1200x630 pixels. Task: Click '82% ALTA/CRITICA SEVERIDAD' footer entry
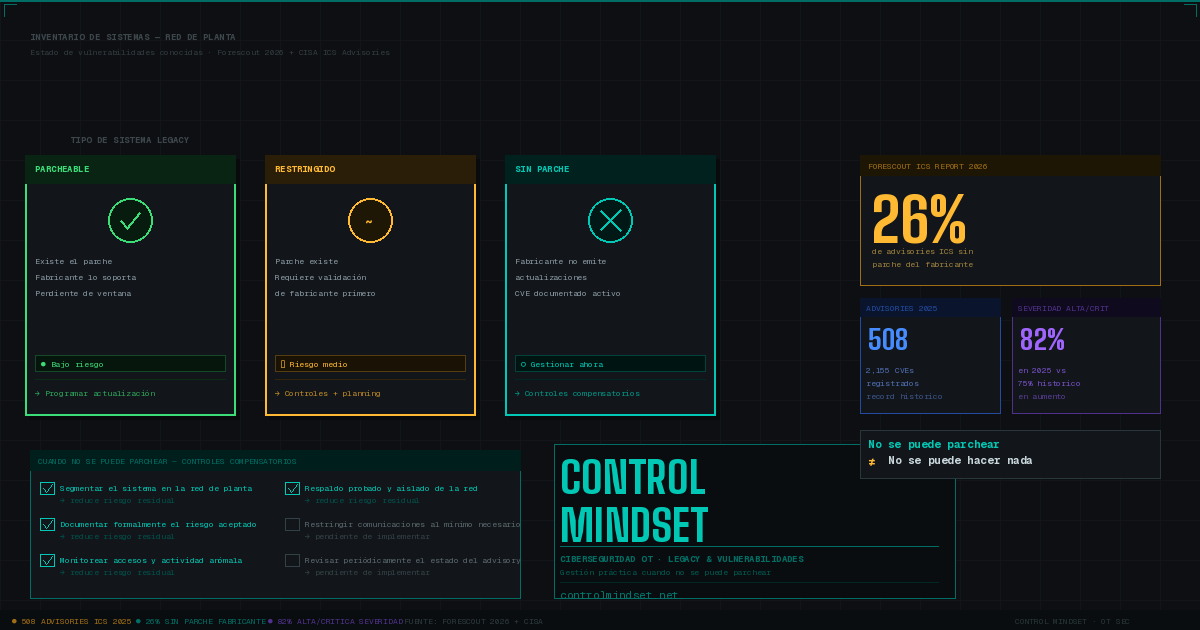pyautogui.click(x=340, y=621)
